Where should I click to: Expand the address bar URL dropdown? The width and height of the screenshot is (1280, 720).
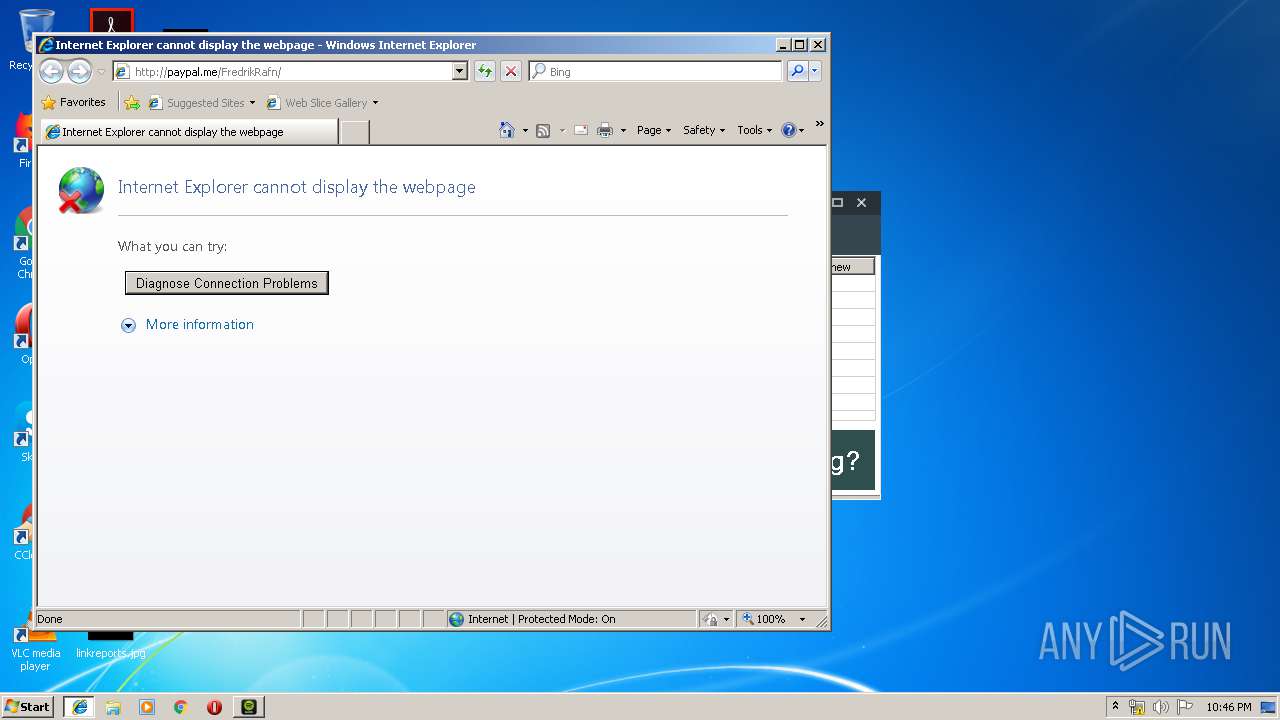pos(460,71)
